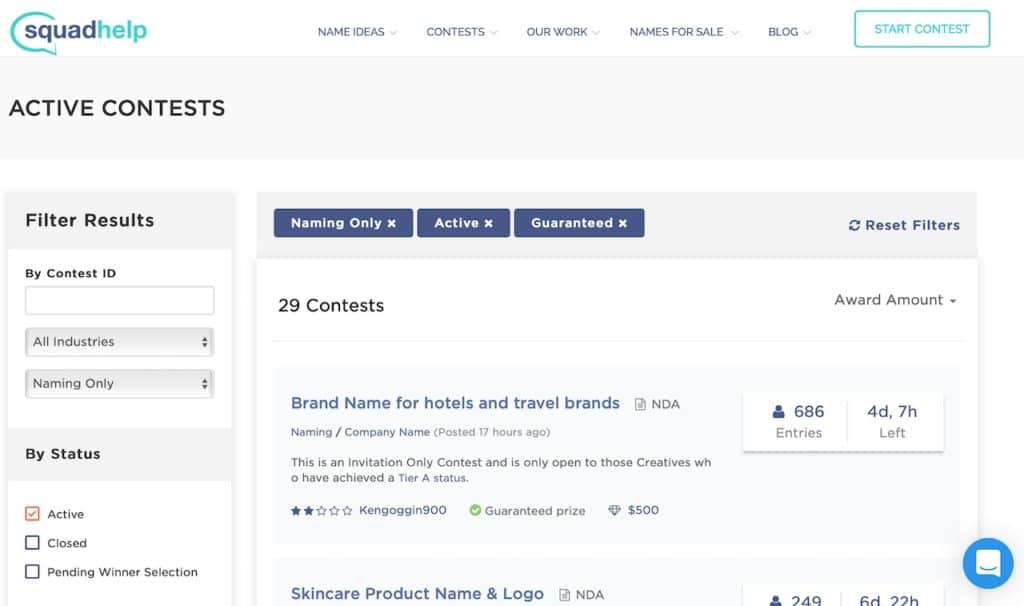The height and width of the screenshot is (606, 1024).
Task: Click the Invitation Only Contest description text
Action: pos(501,470)
